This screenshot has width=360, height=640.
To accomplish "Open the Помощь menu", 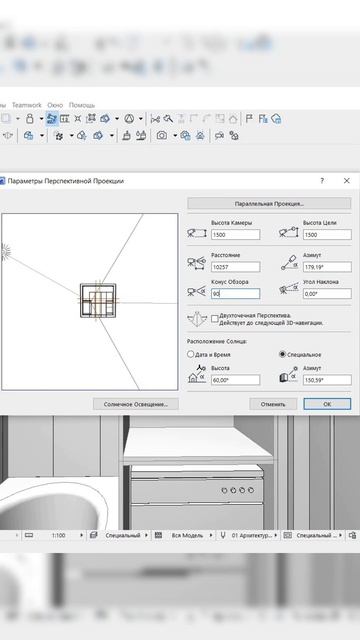I will click(x=82, y=105).
